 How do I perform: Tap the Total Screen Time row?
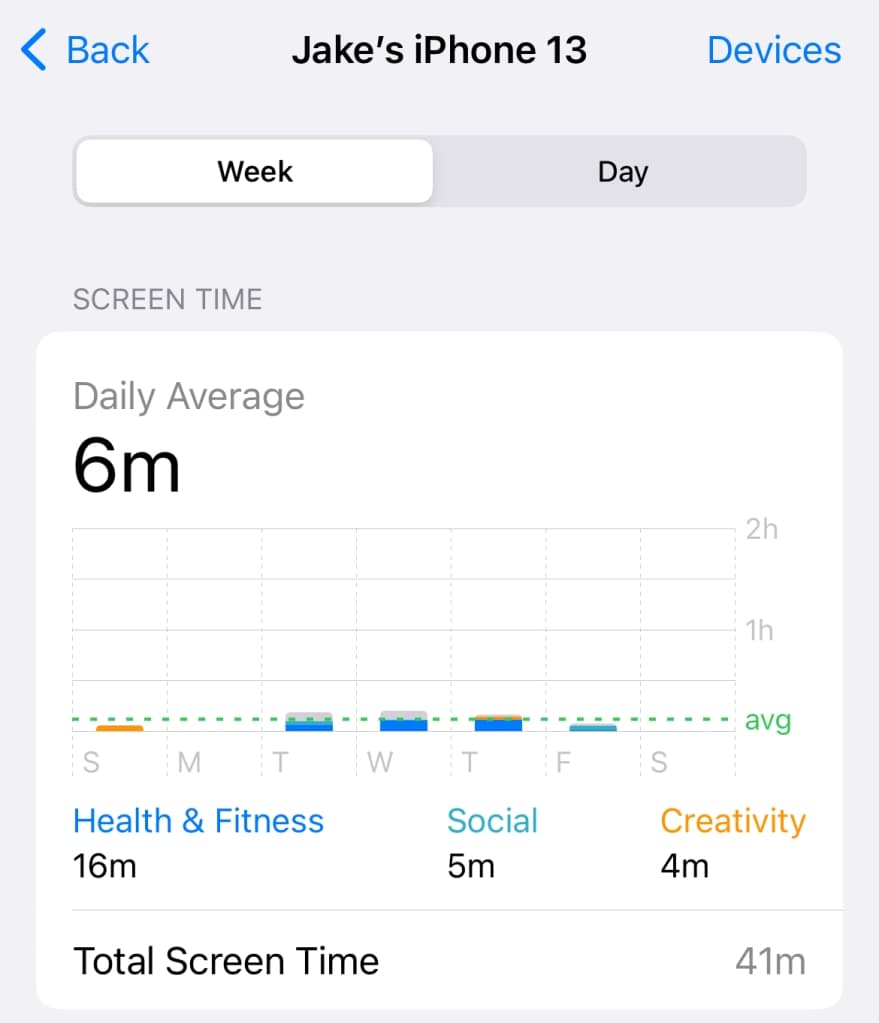coord(227,962)
